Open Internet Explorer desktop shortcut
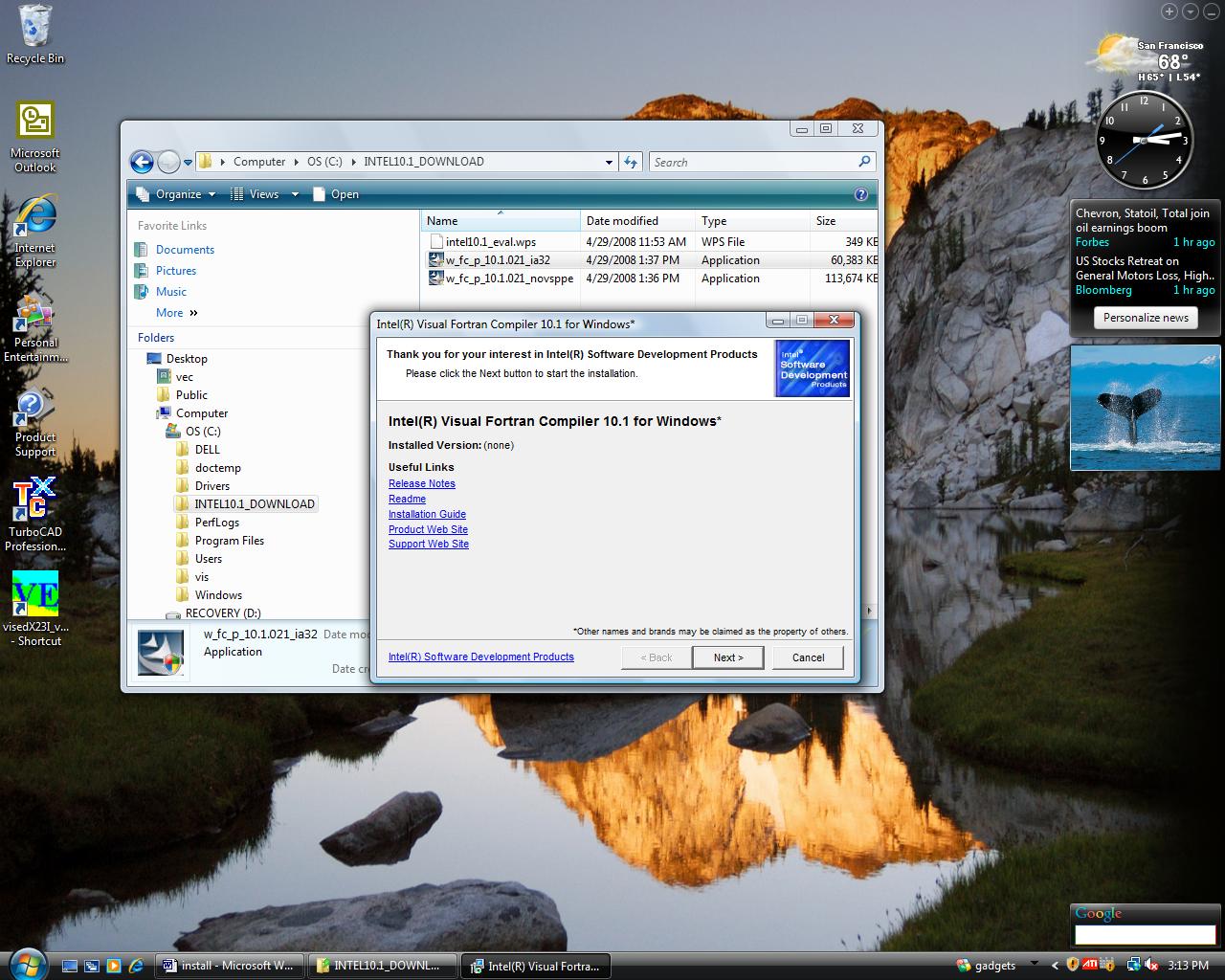This screenshot has width=1225, height=980. (35, 231)
